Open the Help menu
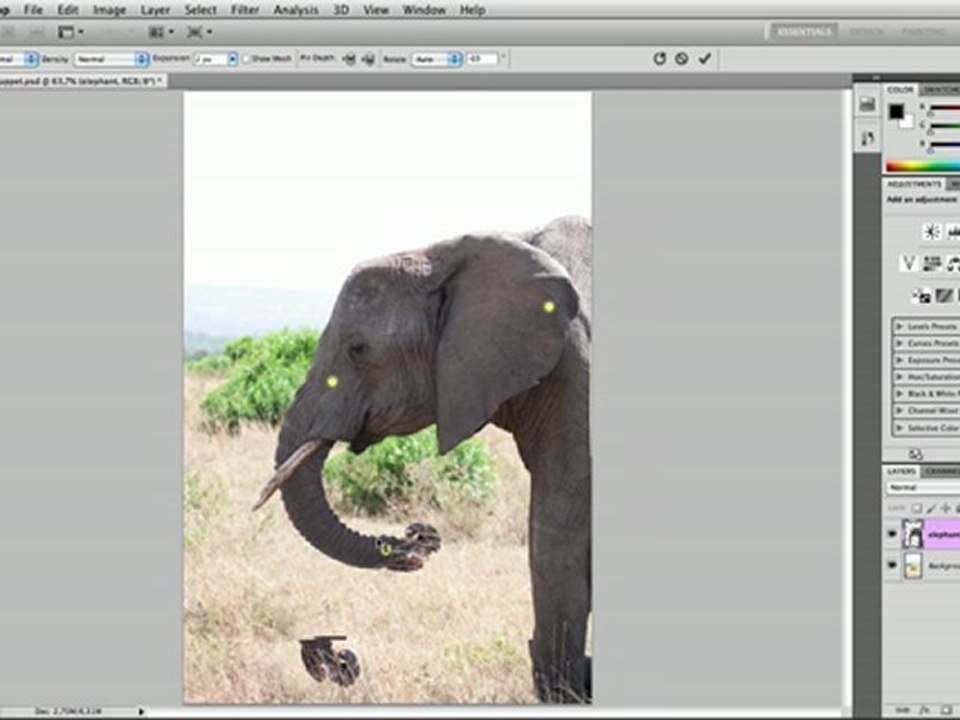The image size is (960, 720). tap(472, 10)
